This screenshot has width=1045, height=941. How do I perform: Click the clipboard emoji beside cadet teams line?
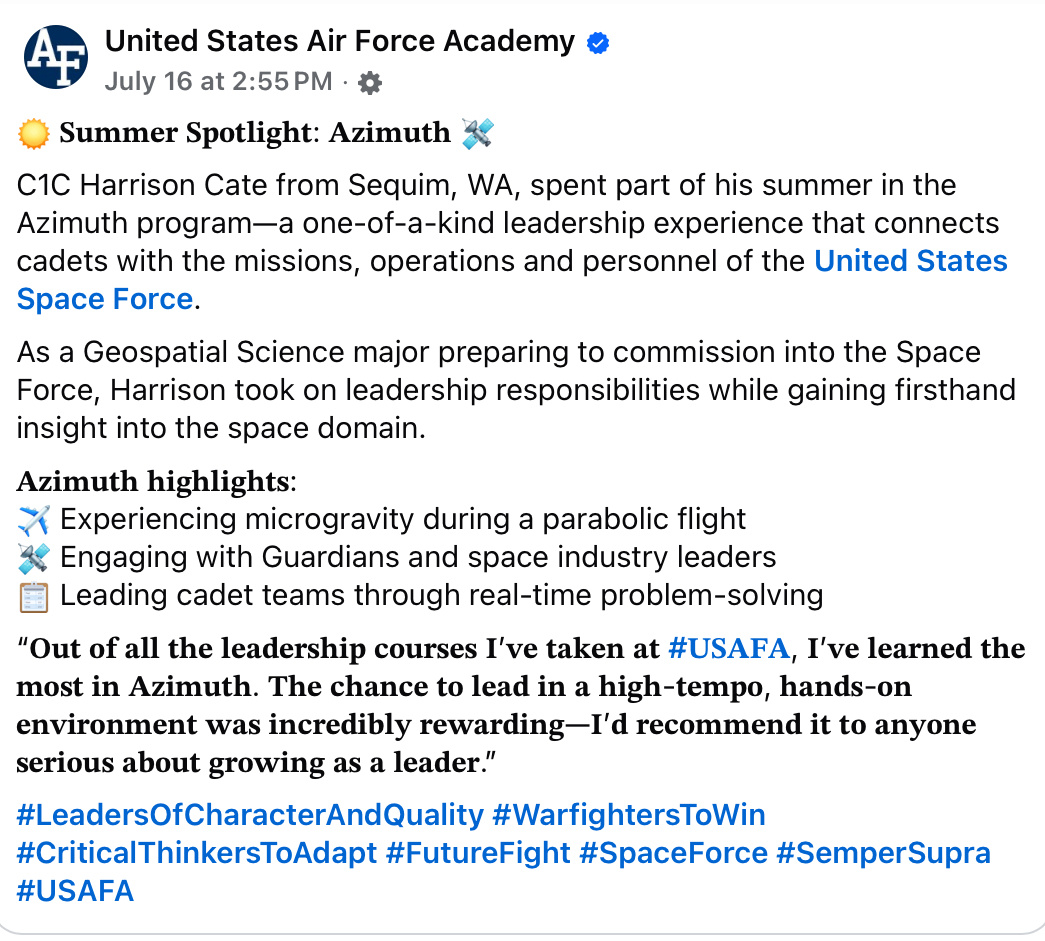[33, 596]
